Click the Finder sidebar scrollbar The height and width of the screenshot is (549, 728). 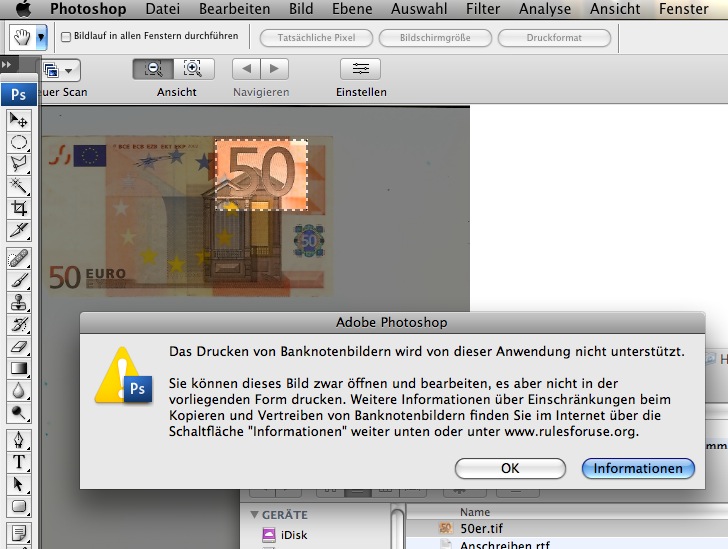click(397, 529)
